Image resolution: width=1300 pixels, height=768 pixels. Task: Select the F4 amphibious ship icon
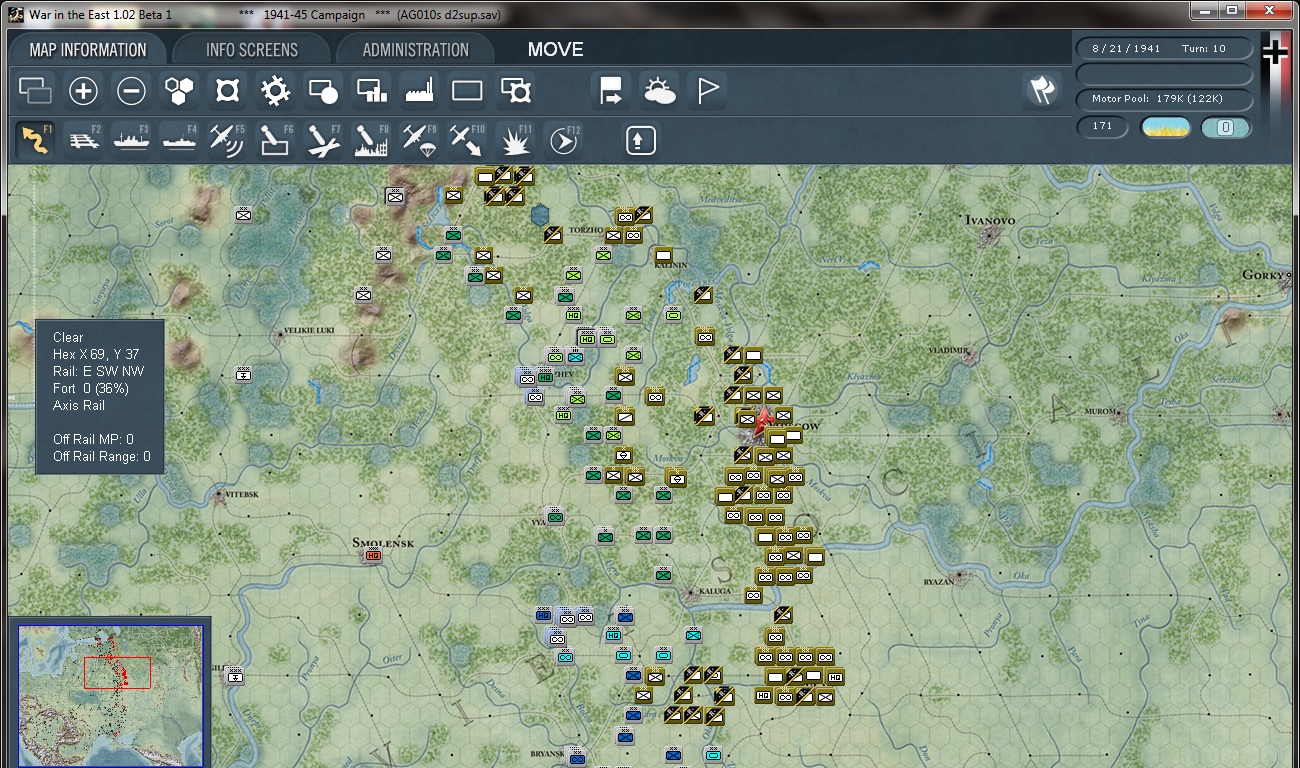tap(179, 140)
